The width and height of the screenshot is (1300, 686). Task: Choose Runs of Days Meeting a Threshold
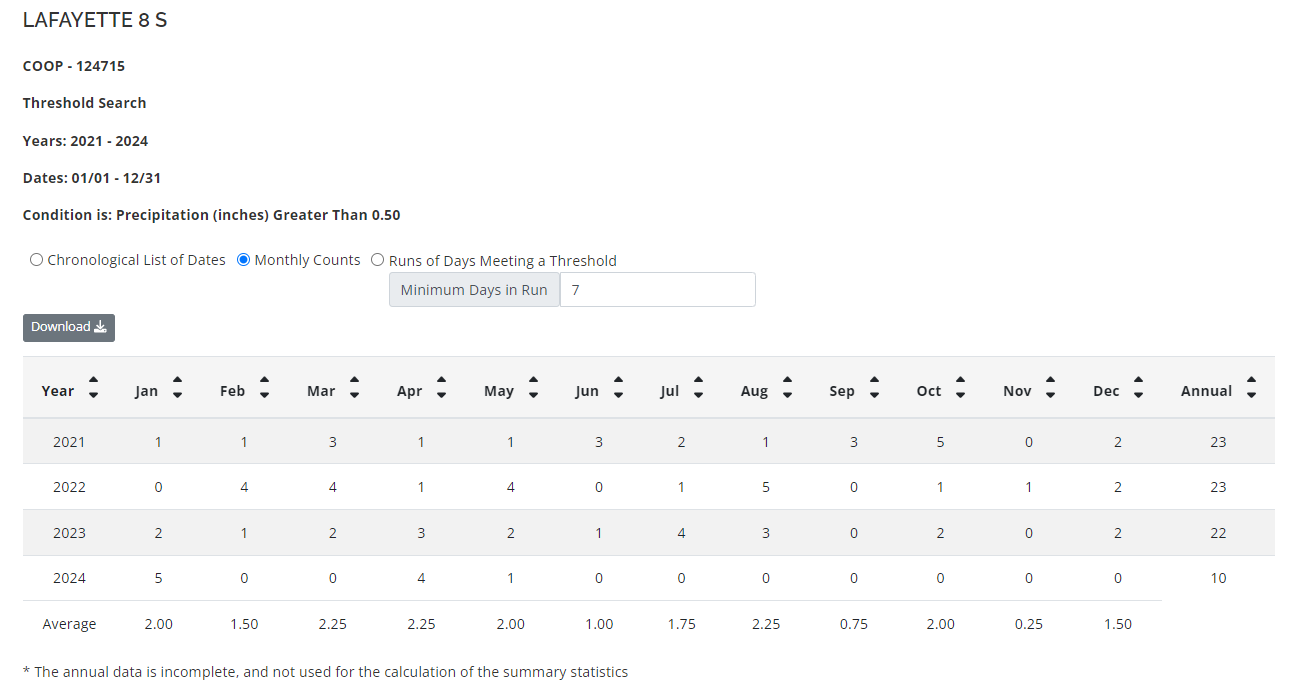[x=378, y=260]
